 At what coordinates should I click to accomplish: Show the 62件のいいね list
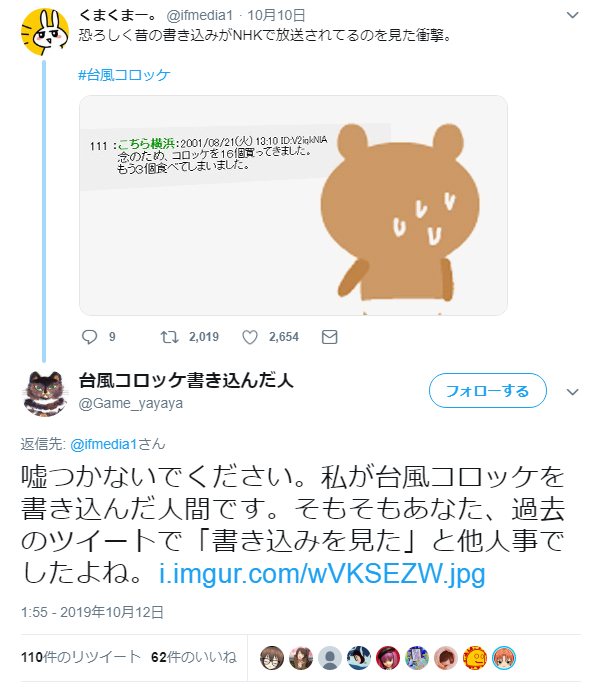click(x=194, y=657)
